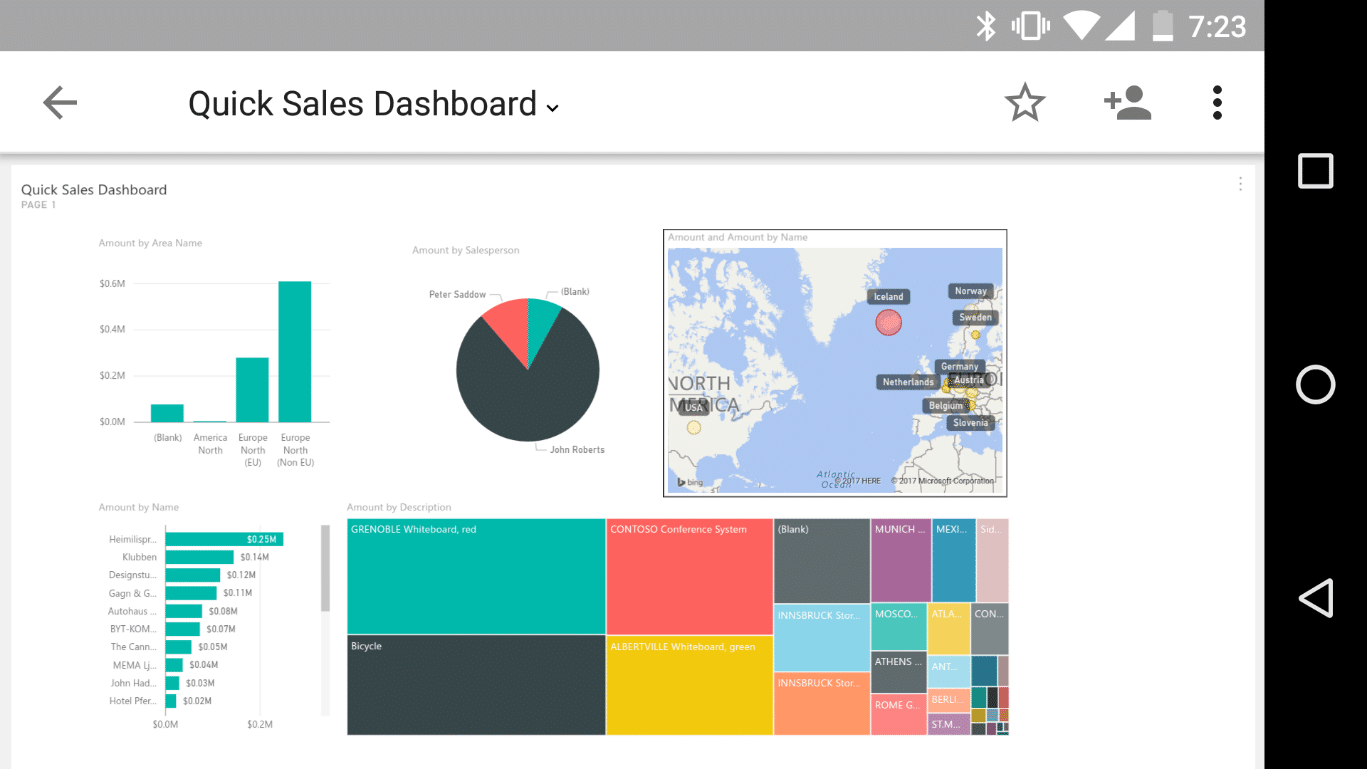
Task: Select the GRENOBLE Whiteboard red treemap block
Action: [x=475, y=575]
